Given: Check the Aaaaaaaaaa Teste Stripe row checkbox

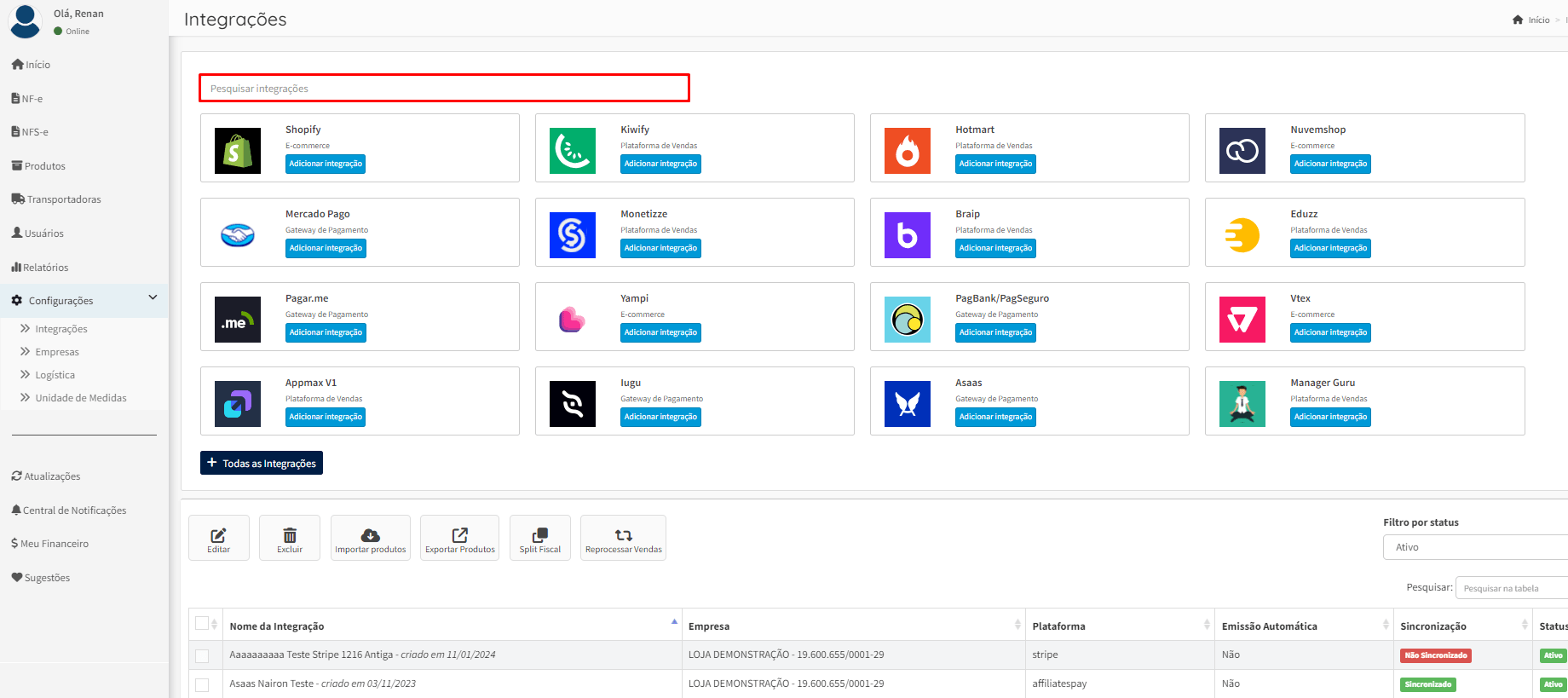Looking at the screenshot, I should tap(202, 655).
